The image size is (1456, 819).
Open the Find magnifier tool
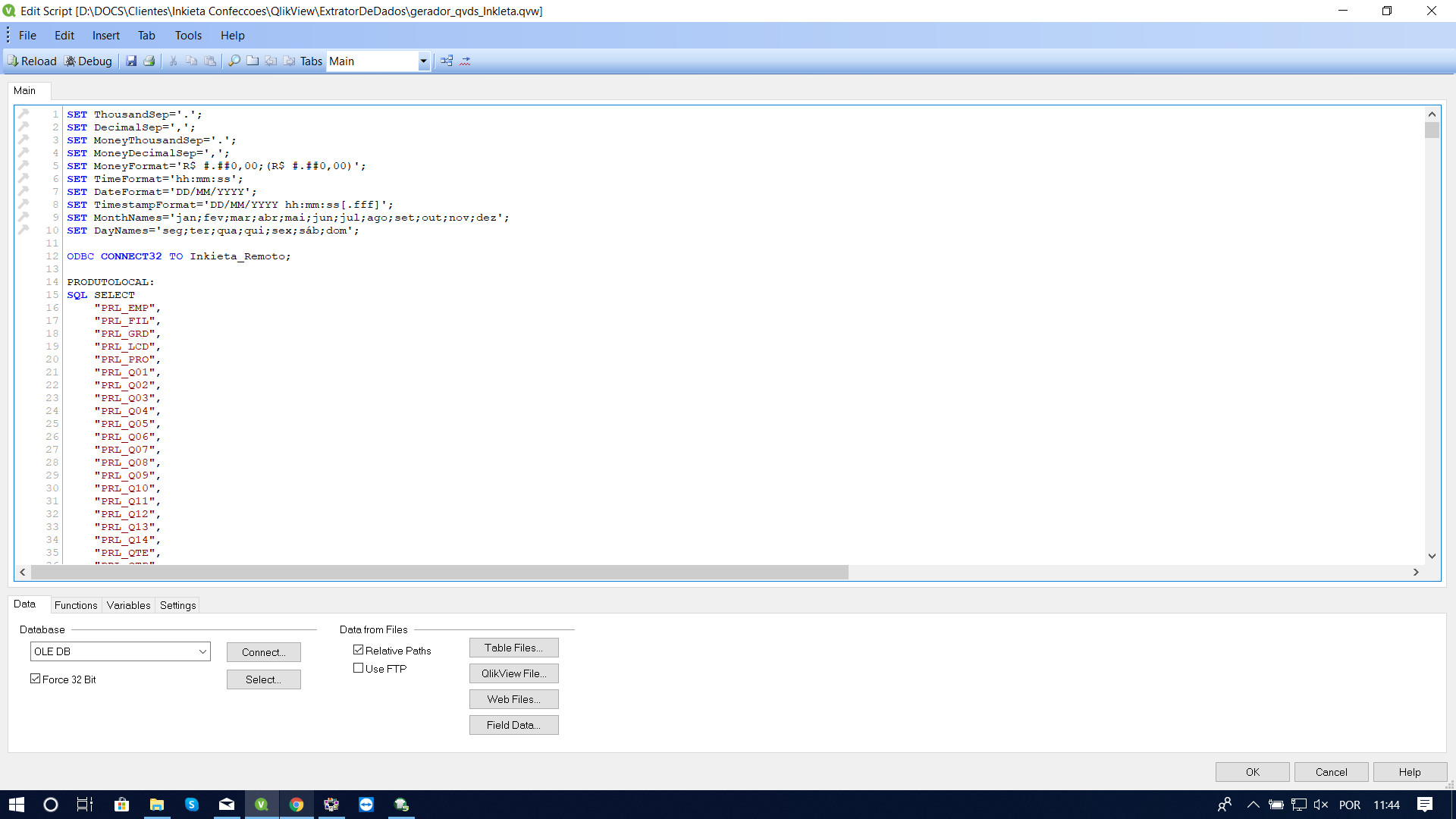tap(234, 61)
